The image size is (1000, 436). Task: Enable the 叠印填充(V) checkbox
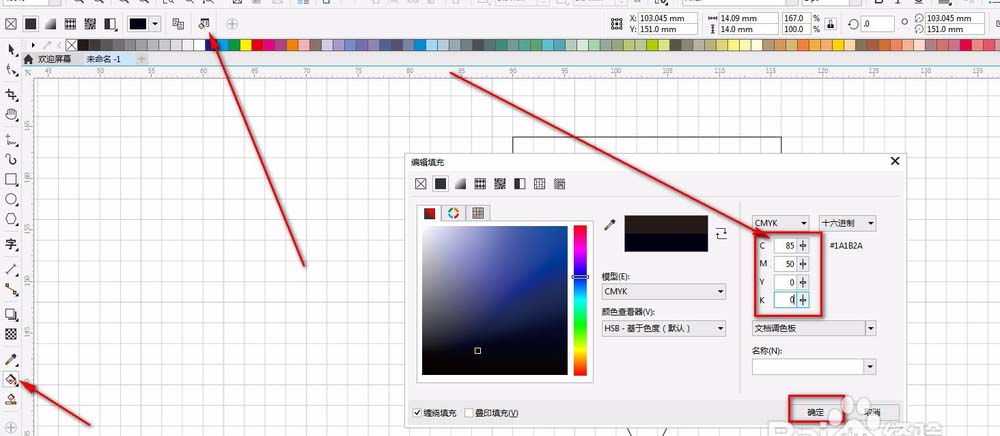point(469,413)
